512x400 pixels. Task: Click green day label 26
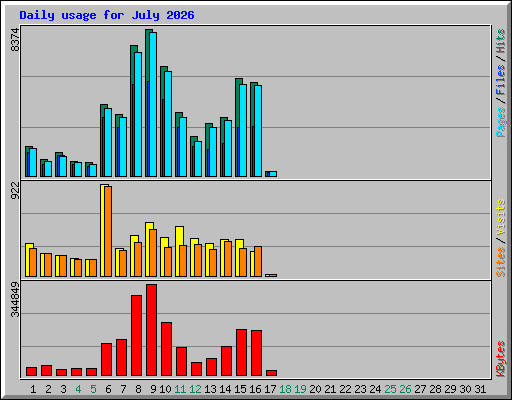405,389
